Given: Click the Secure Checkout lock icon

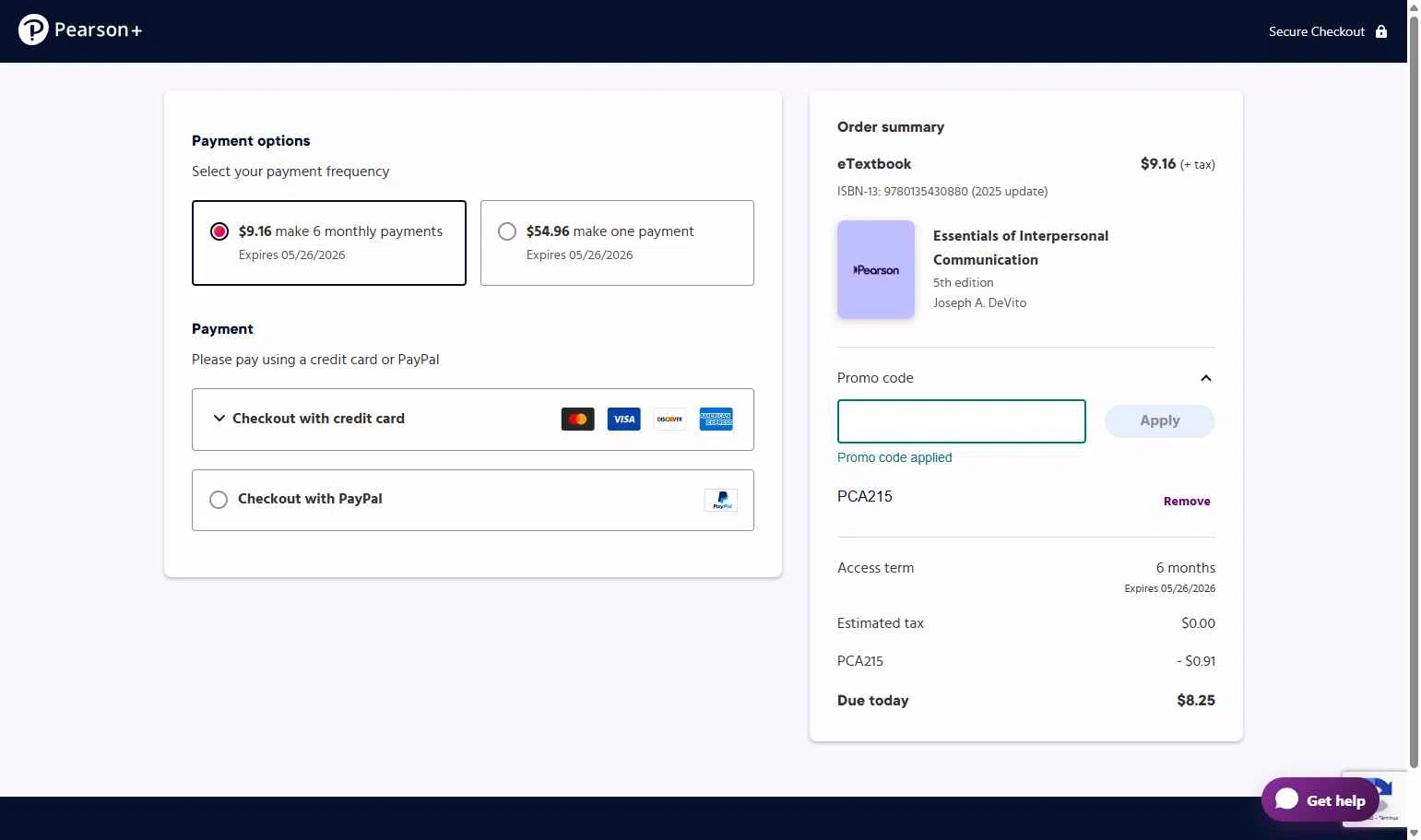Looking at the screenshot, I should (x=1380, y=31).
